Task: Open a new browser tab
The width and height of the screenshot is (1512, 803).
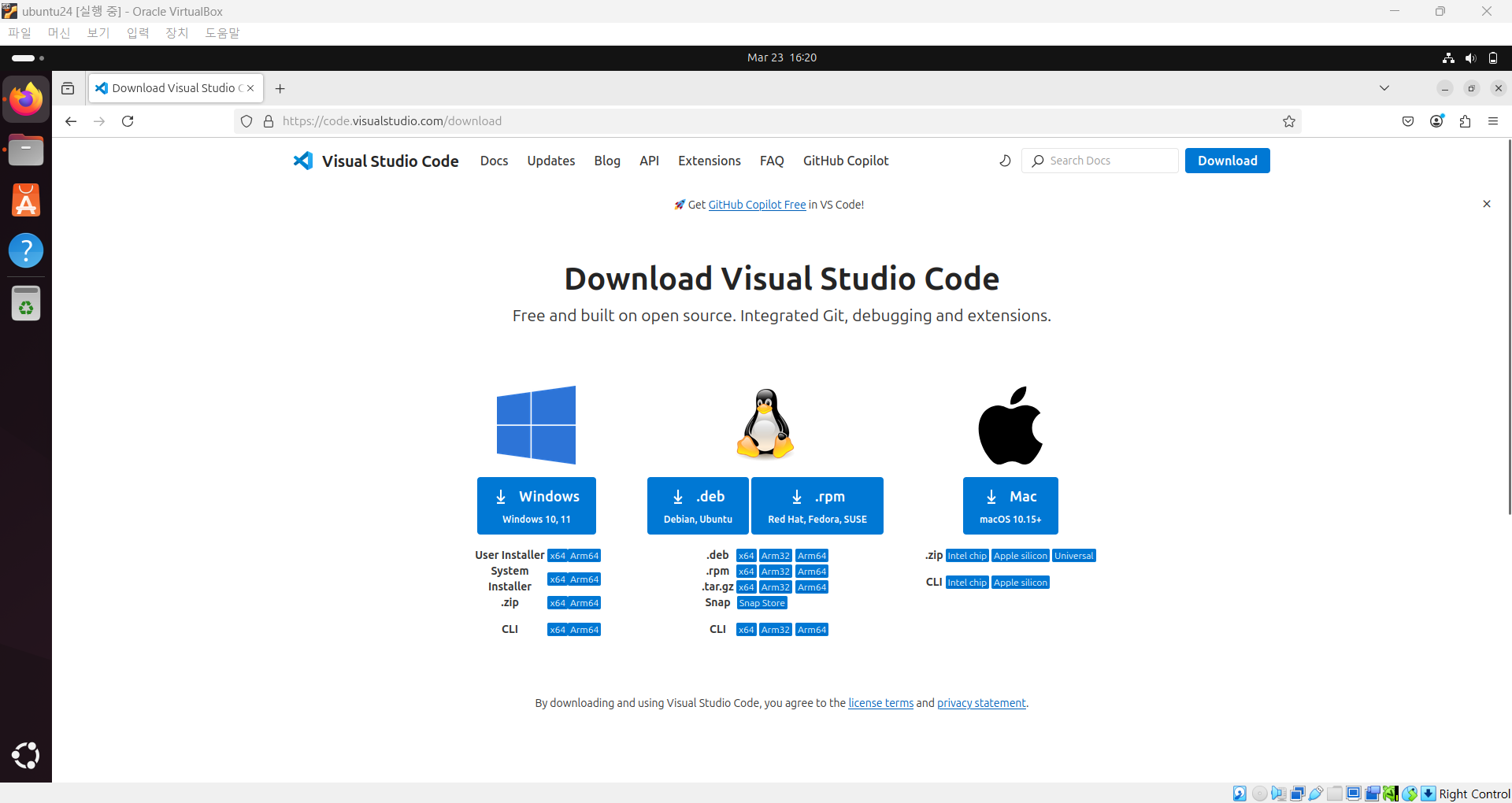Action: (x=280, y=88)
